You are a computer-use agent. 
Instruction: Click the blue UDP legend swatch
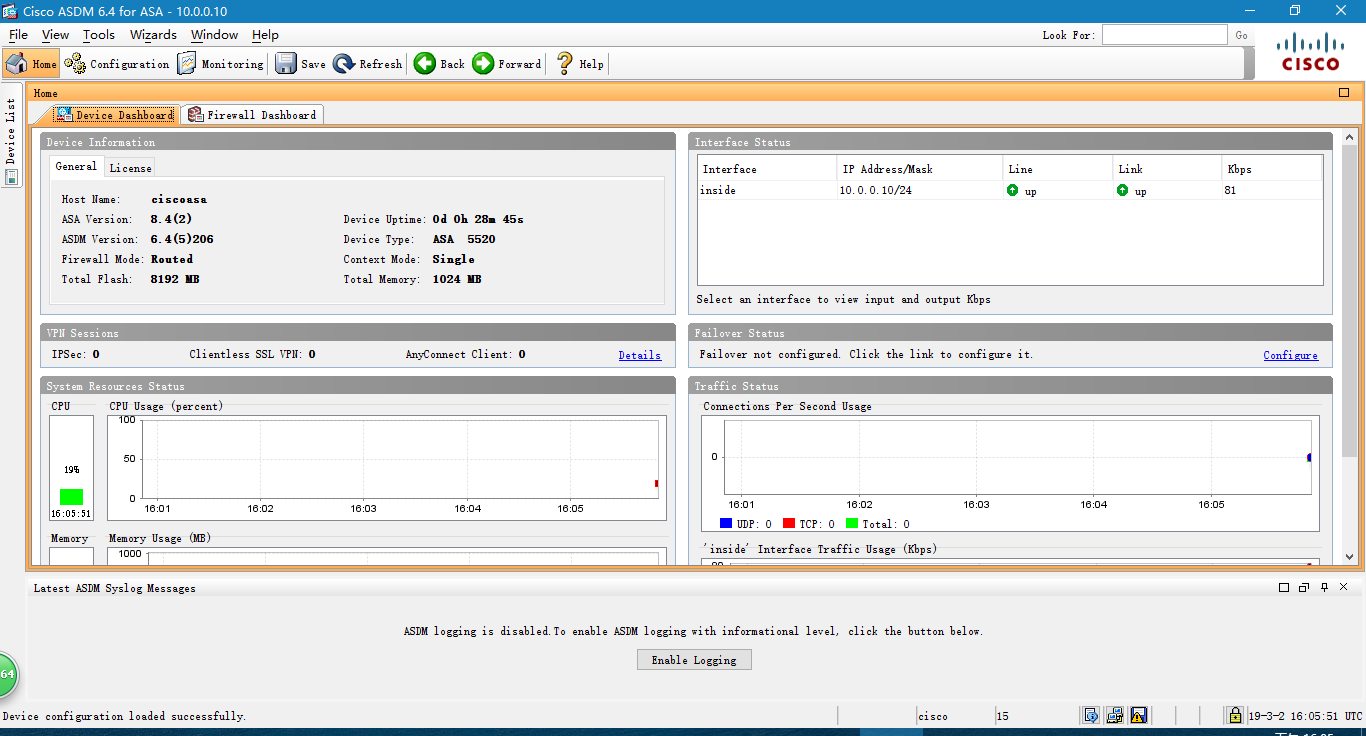726,523
